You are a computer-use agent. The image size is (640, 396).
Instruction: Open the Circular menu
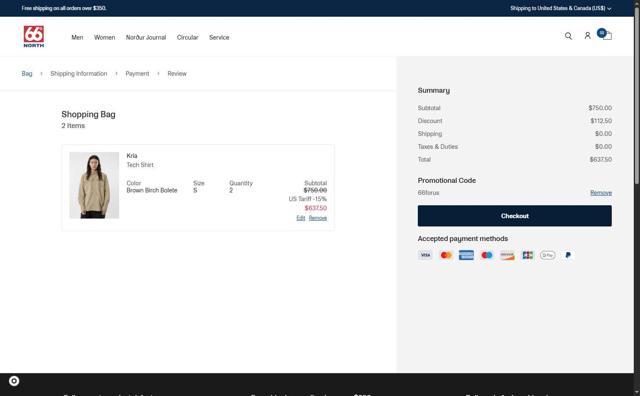click(187, 37)
